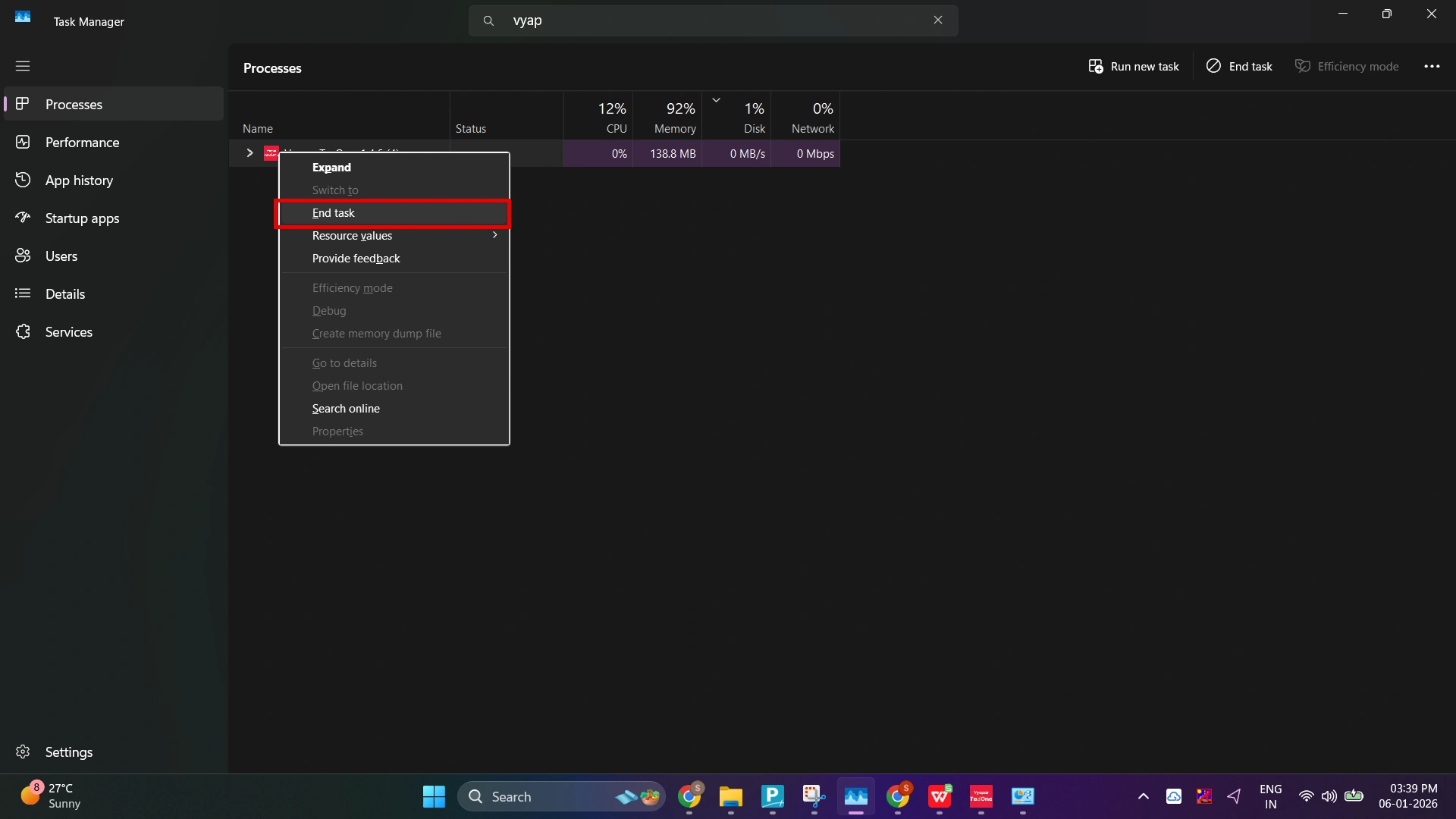
Task: Select End task in context menu
Action: click(334, 213)
